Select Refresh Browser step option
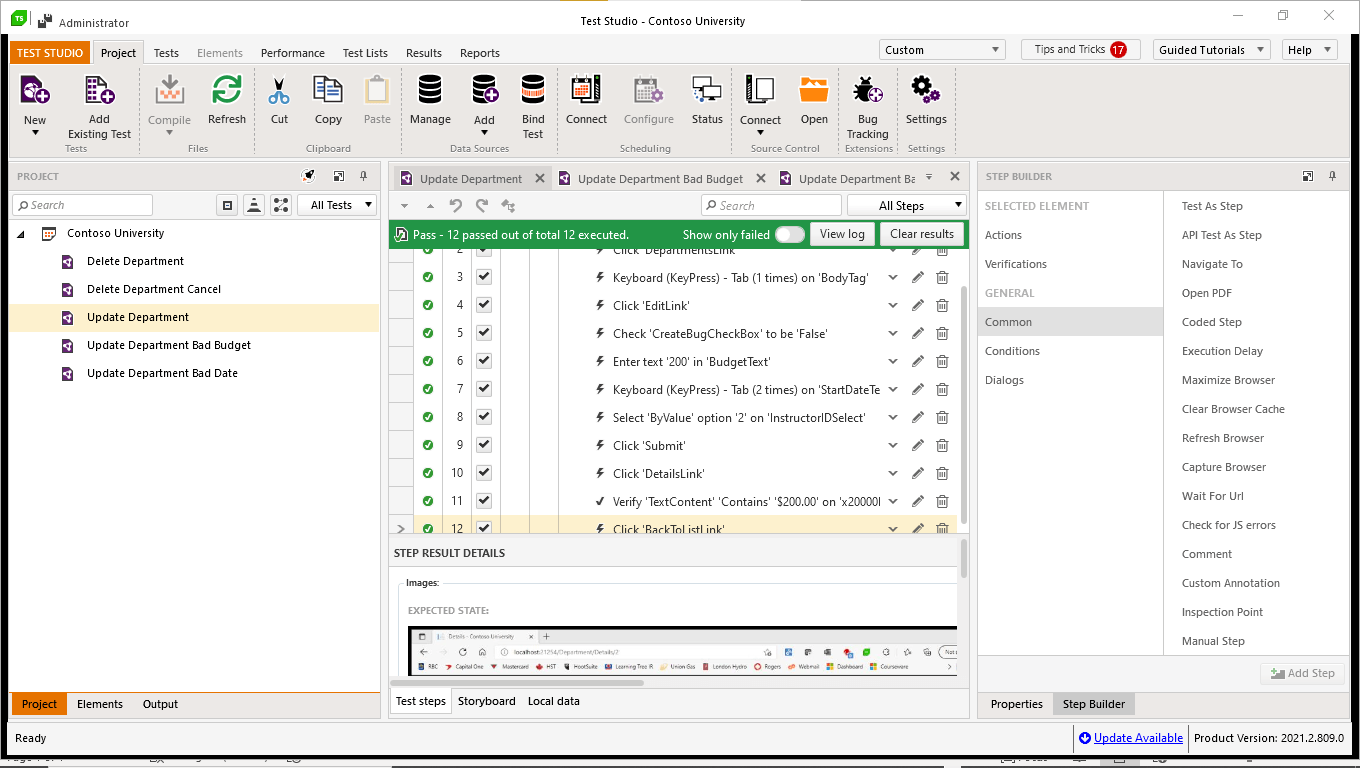This screenshot has width=1360, height=768. click(1222, 438)
